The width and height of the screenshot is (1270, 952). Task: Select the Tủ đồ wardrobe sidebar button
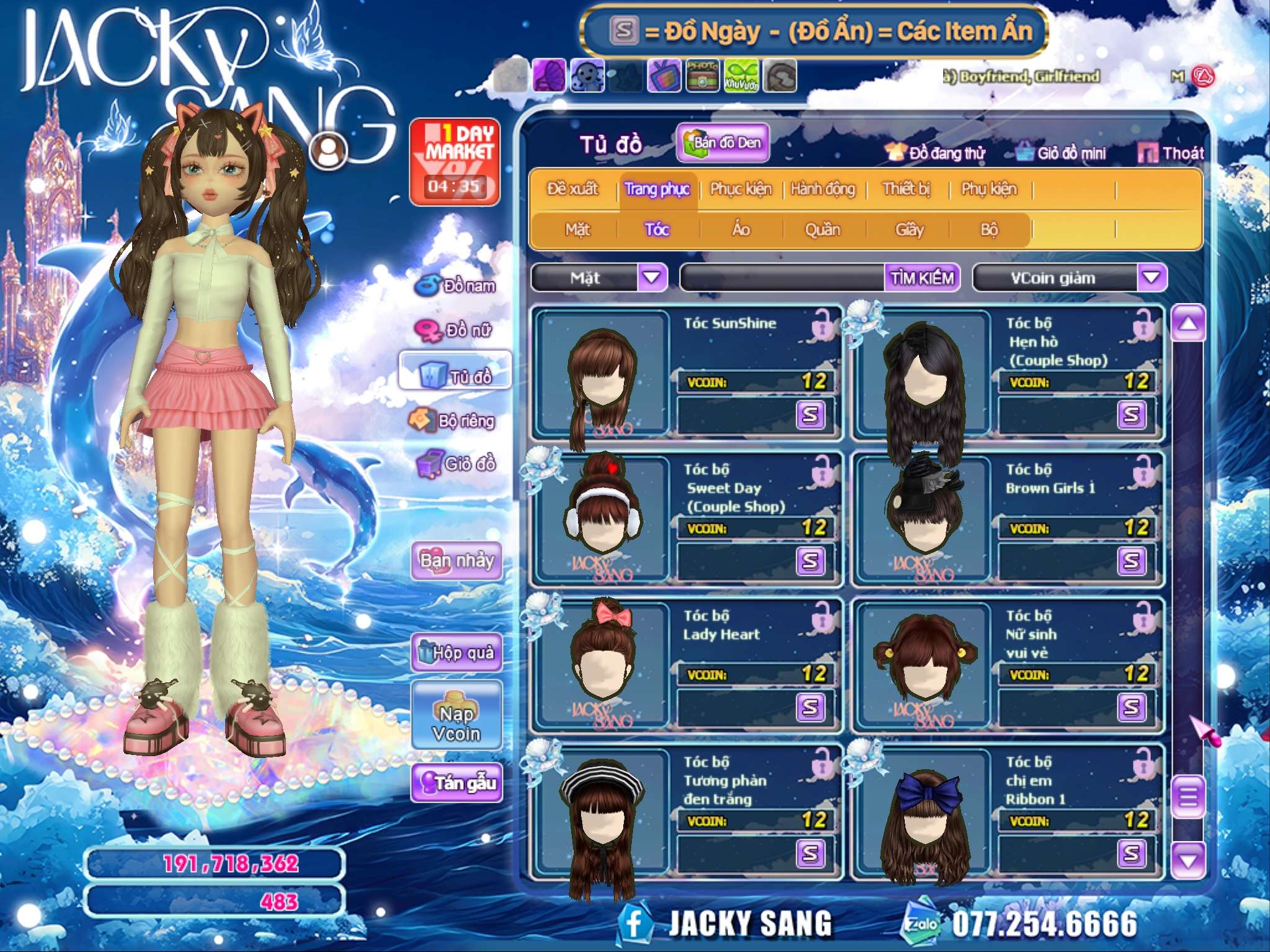click(456, 372)
